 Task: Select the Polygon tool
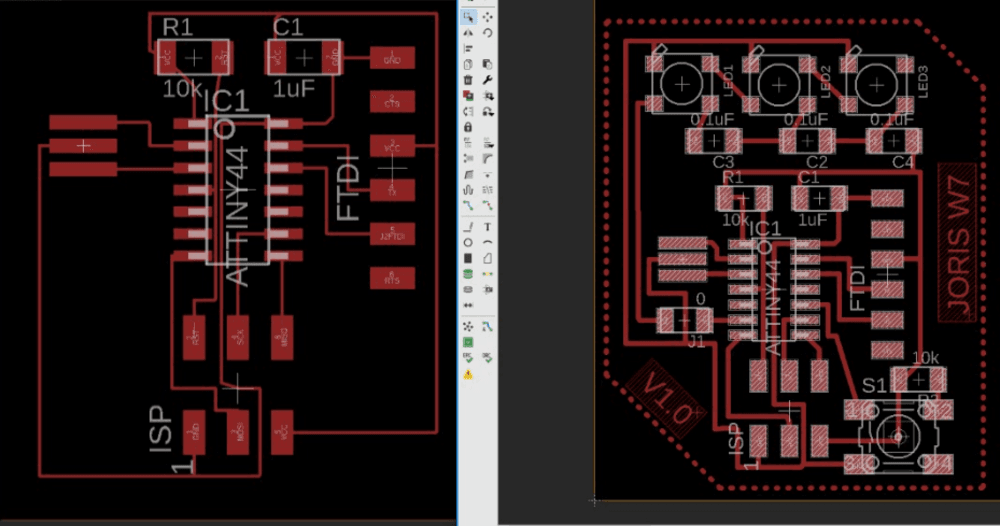click(488, 258)
